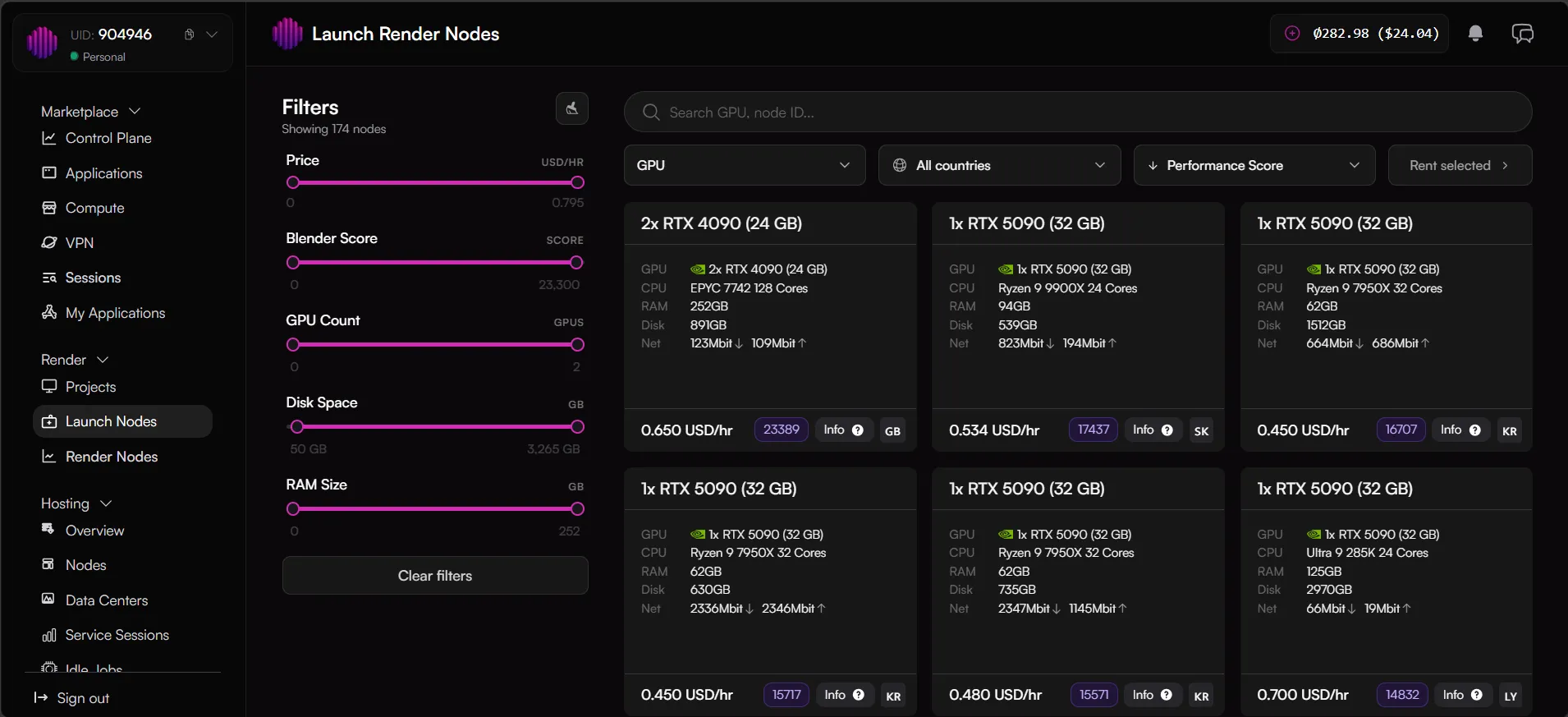Click the Sign out arrow icon
The image size is (1568, 717).
[x=40, y=698]
